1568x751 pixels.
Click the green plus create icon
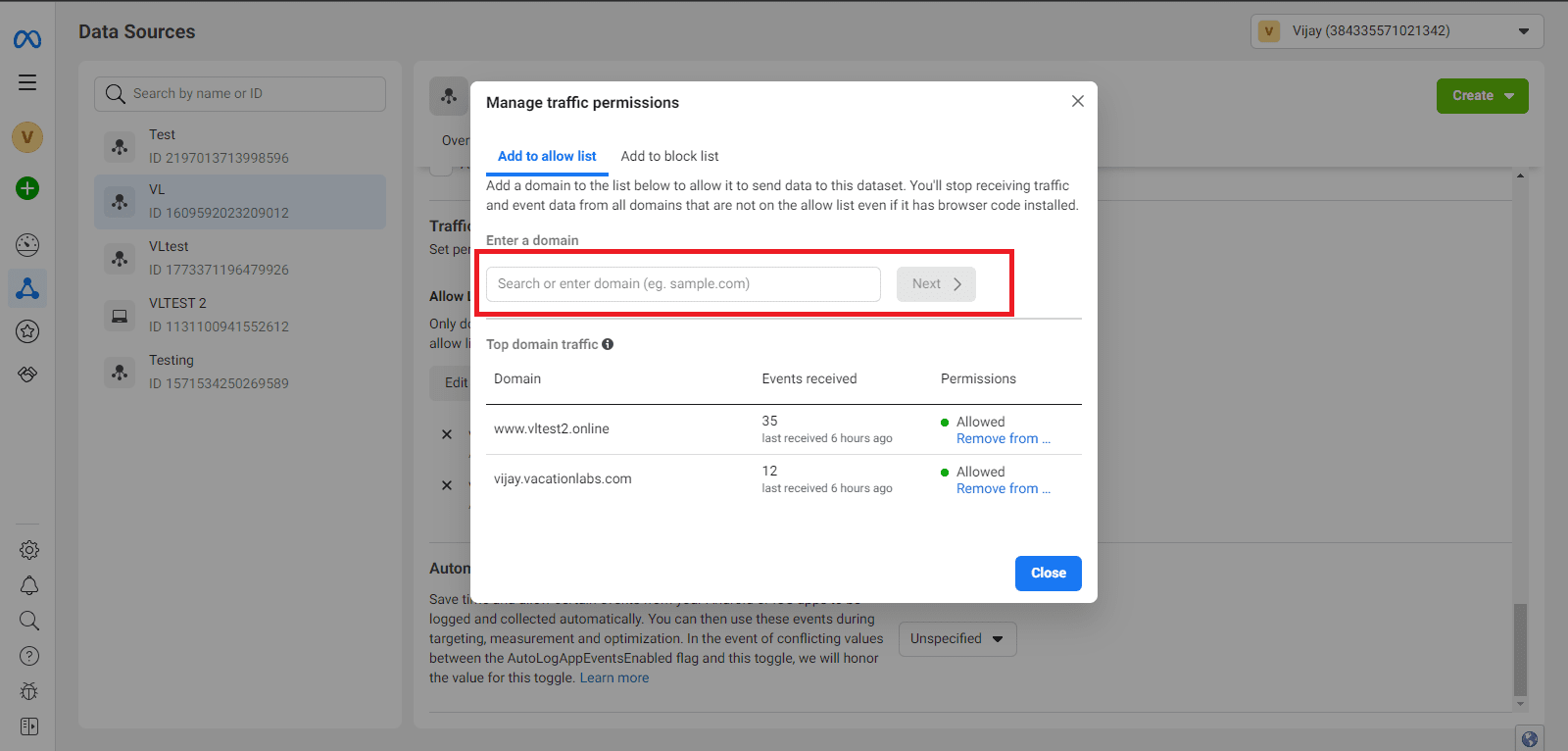point(27,188)
